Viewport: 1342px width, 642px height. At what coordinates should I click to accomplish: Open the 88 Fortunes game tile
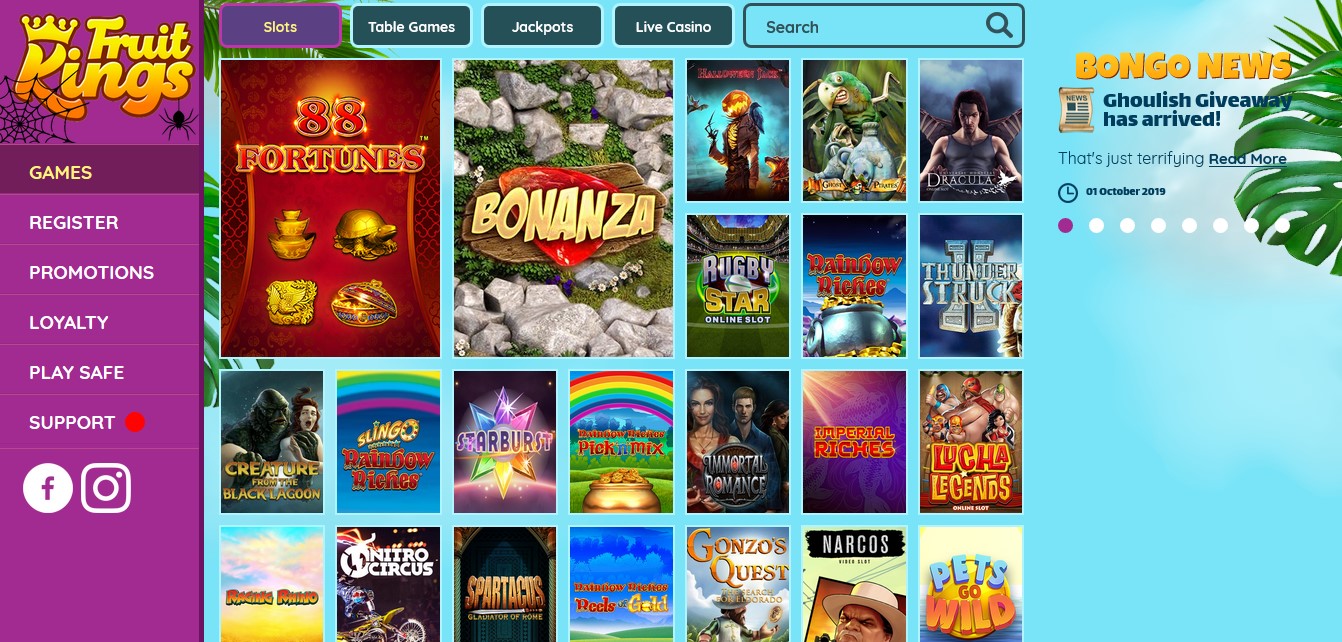click(x=330, y=208)
